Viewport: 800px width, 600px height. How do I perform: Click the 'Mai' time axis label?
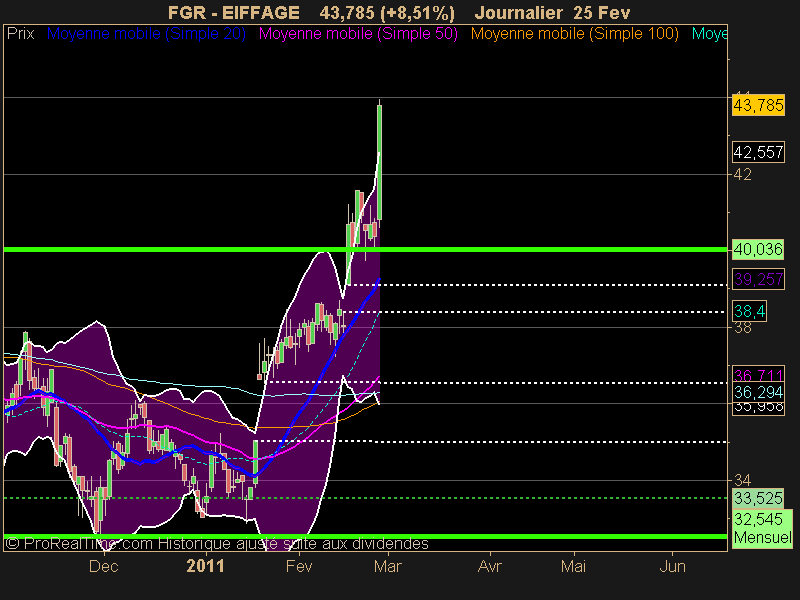573,566
